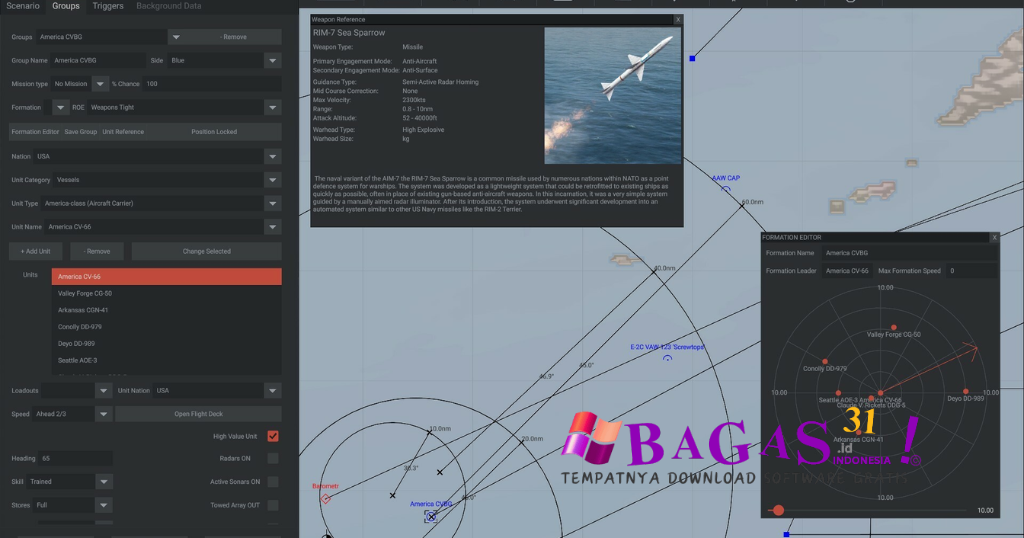Adjust the Formation Editor range slider handle
This screenshot has height=538, width=1024.
(778, 510)
